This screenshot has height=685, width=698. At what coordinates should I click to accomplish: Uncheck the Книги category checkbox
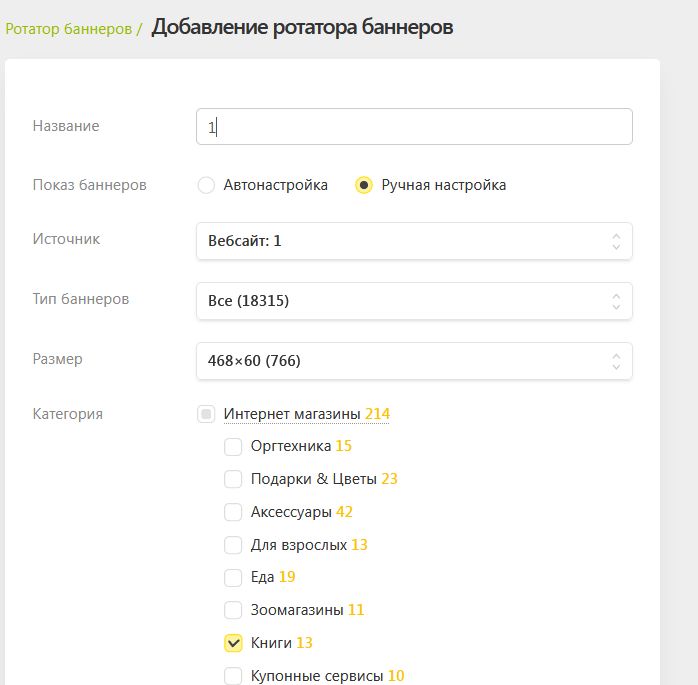[233, 643]
